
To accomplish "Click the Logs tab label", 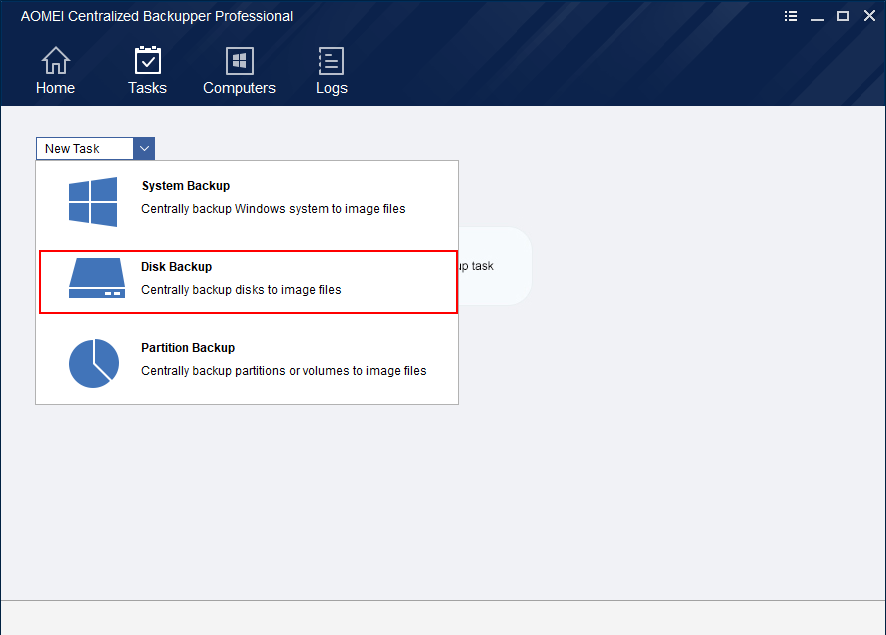I will [x=332, y=88].
